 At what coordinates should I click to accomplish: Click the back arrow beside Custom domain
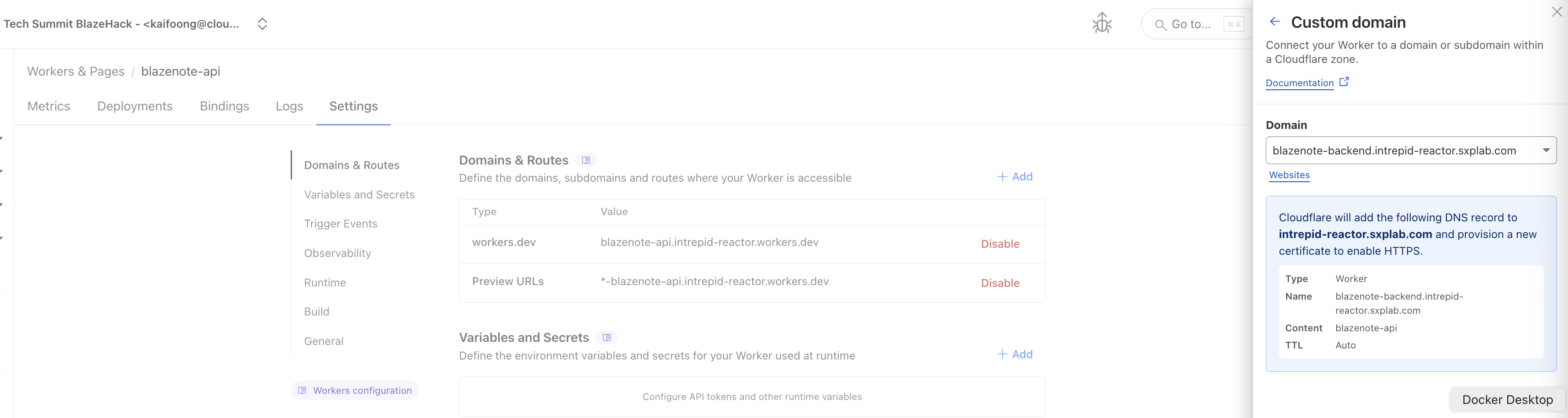[1275, 22]
